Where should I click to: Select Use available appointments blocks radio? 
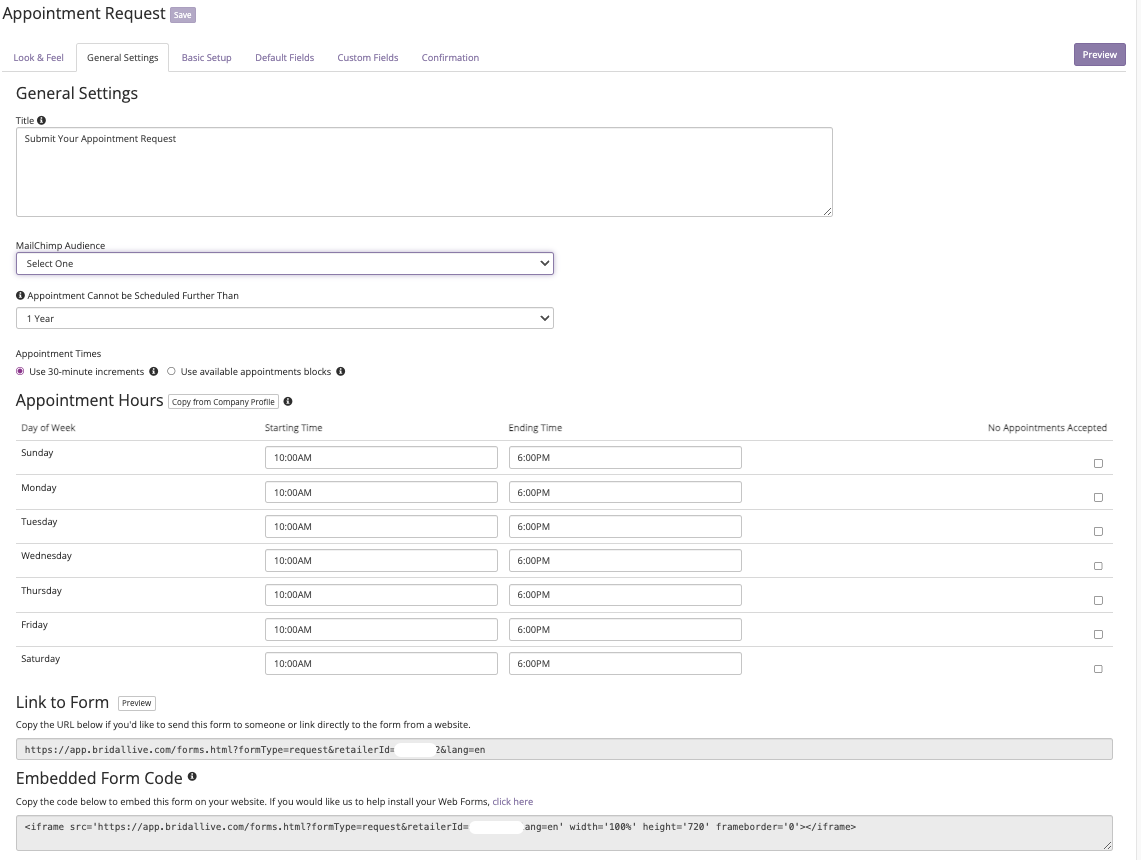click(172, 371)
